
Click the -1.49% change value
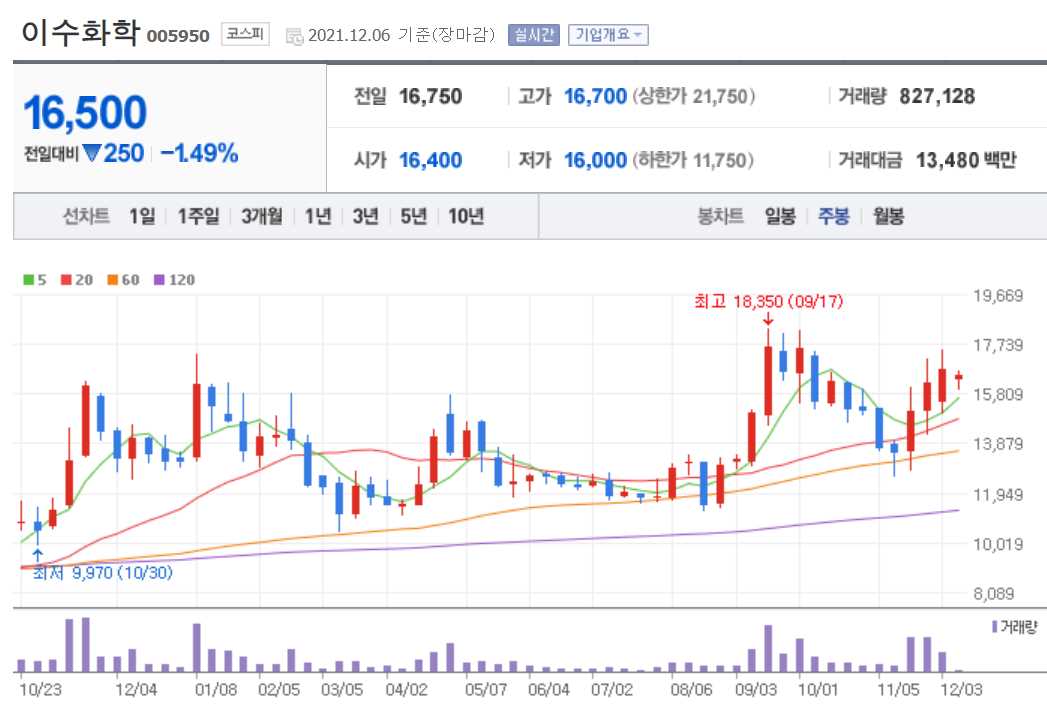coord(200,154)
